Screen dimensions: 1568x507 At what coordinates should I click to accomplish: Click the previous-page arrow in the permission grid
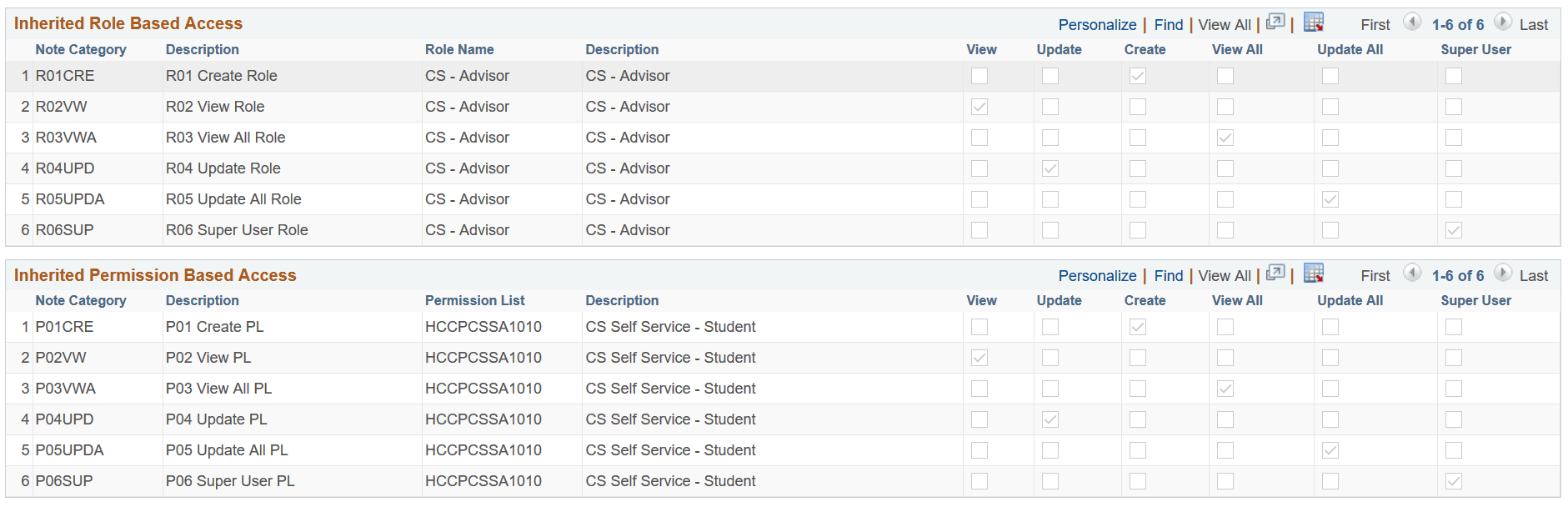[1412, 274]
